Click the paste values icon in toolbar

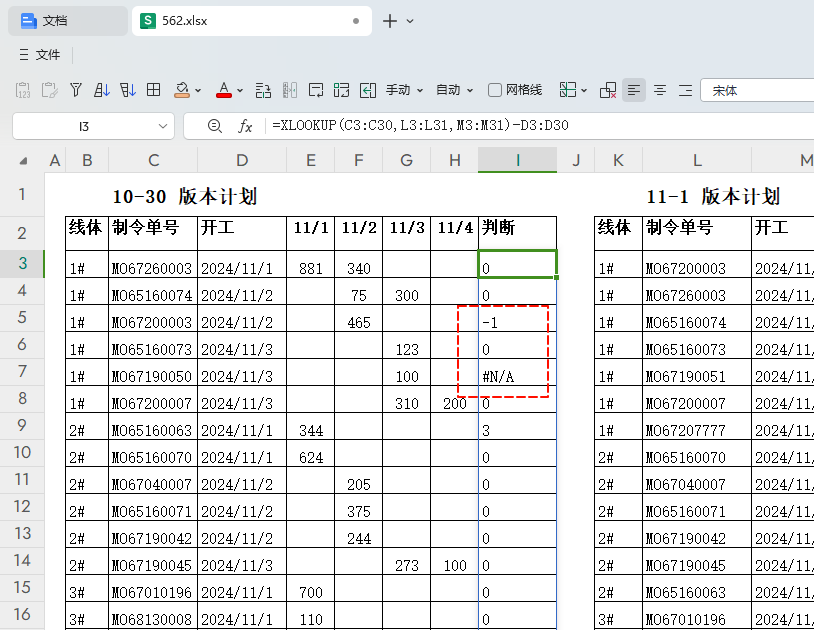click(23, 90)
